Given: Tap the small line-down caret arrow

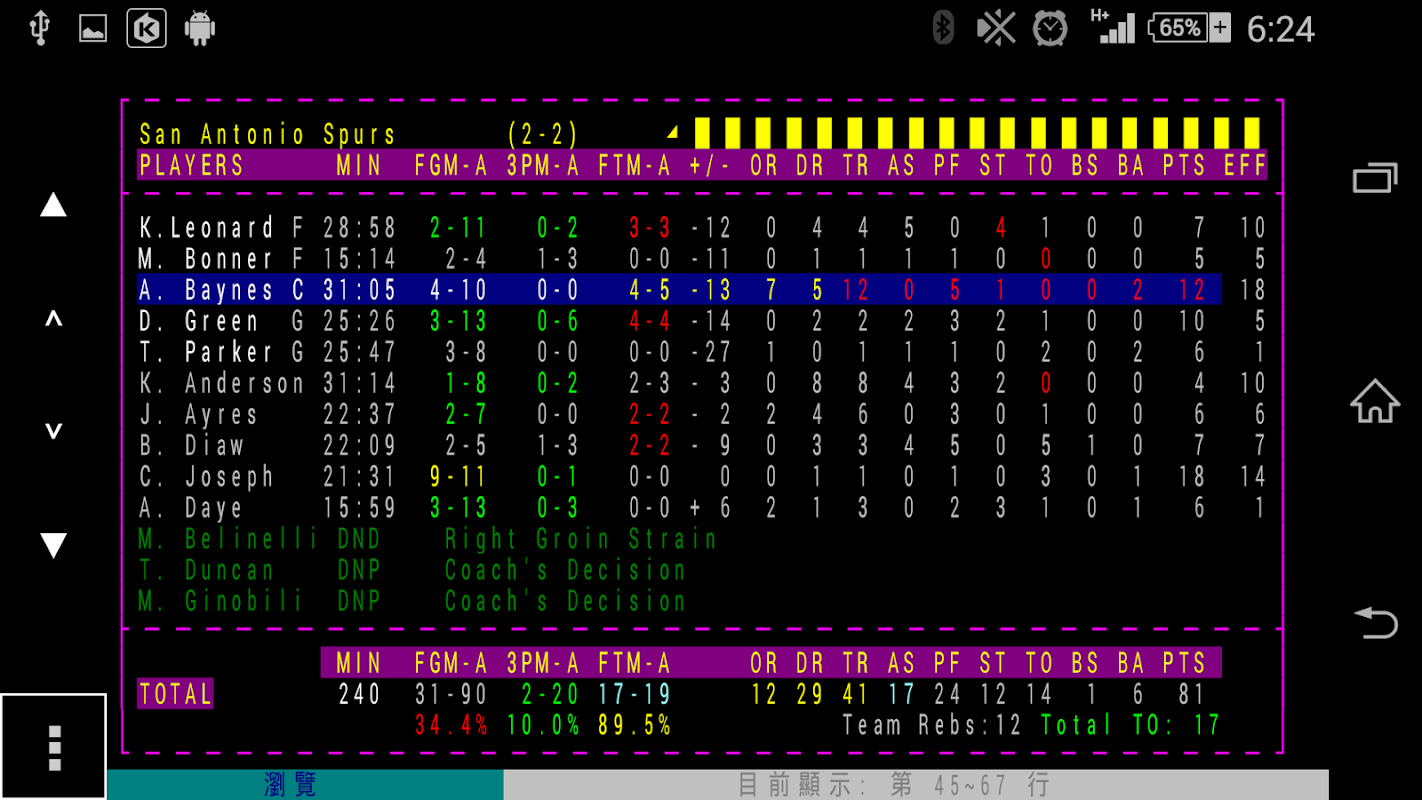Looking at the screenshot, I should point(54,431).
